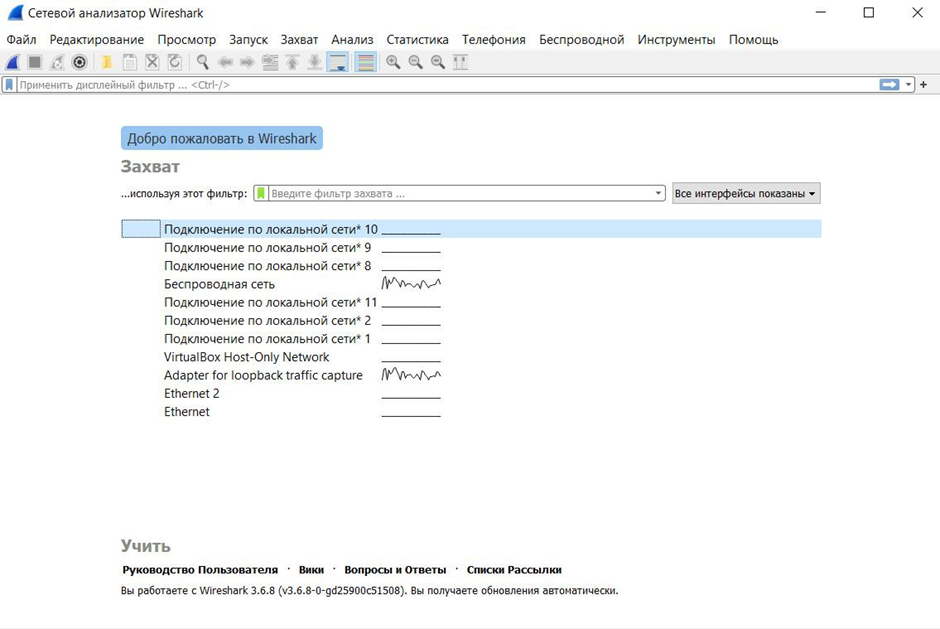Viewport: 940px width, 629px height.
Task: Click the resize columns toolbar icon
Action: (x=461, y=62)
